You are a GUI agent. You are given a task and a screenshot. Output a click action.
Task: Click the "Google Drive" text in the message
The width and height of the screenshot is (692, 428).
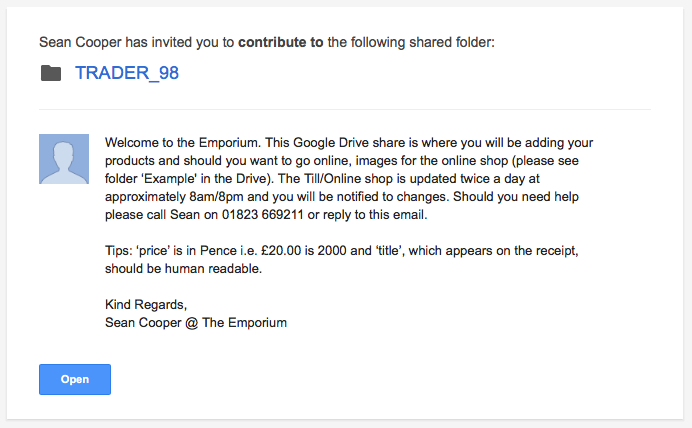331,143
